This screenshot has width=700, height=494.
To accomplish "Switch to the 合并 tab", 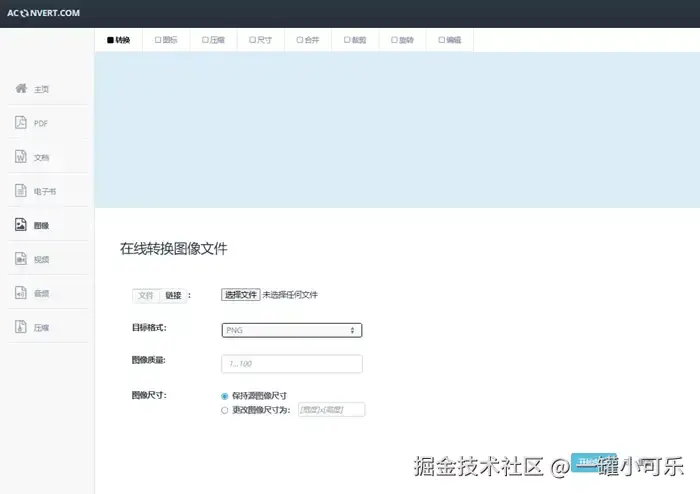I will point(308,40).
